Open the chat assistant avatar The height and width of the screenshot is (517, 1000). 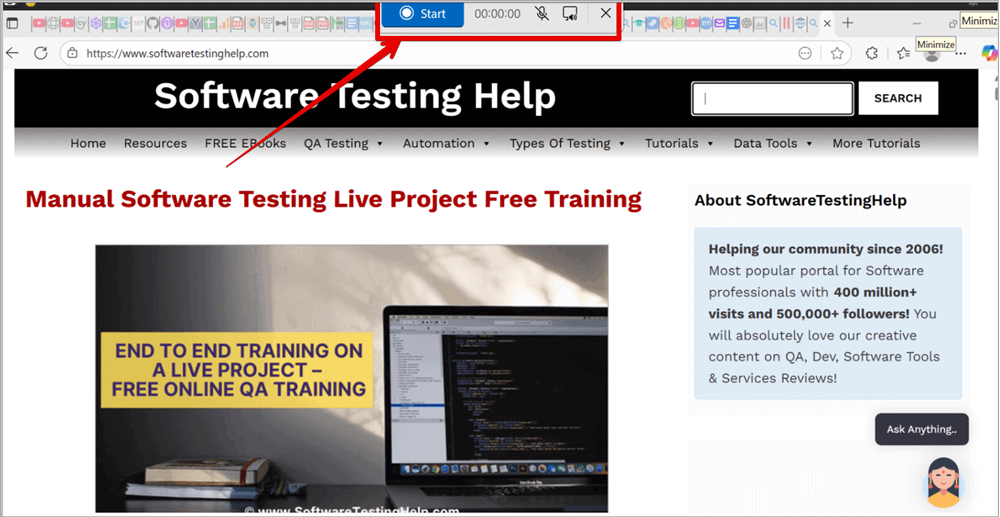click(x=944, y=482)
